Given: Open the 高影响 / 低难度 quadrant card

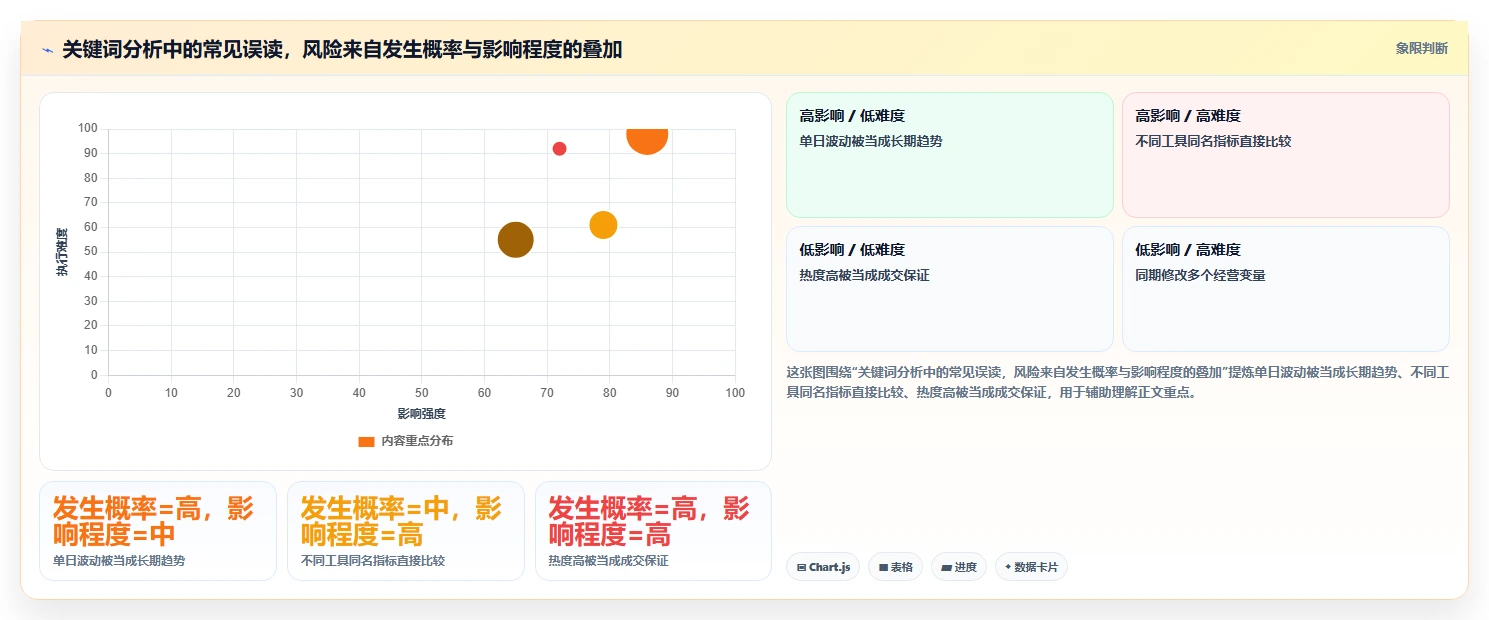Looking at the screenshot, I should pos(949,155).
